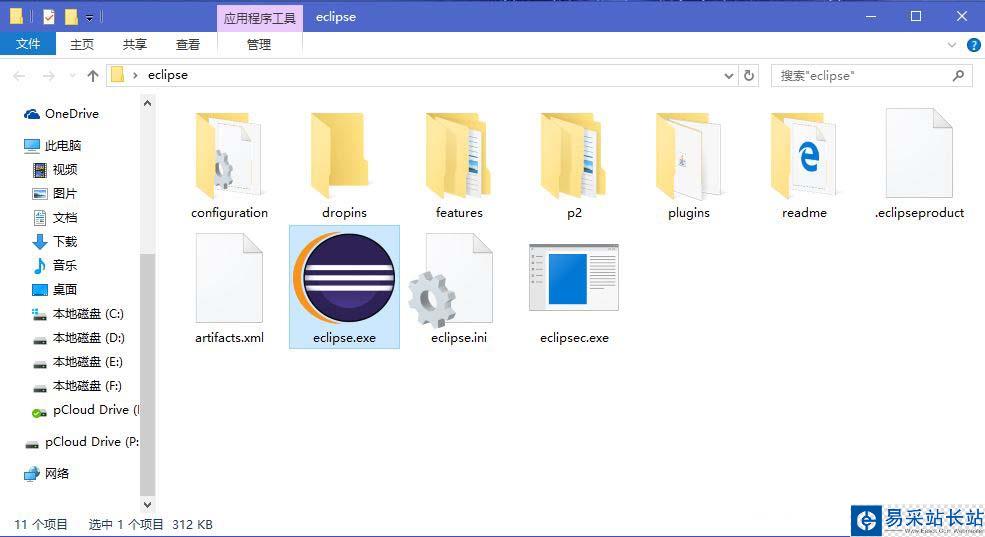
Task: Open the dropins folder icon
Action: 339,156
